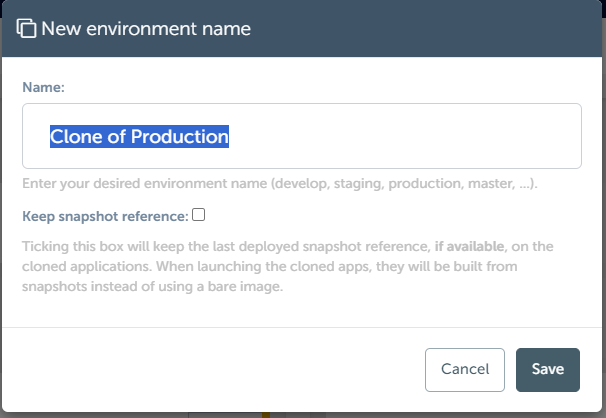The image size is (606, 418).
Task: Click the word 'Clone' in the name field
Action: click(x=78, y=137)
